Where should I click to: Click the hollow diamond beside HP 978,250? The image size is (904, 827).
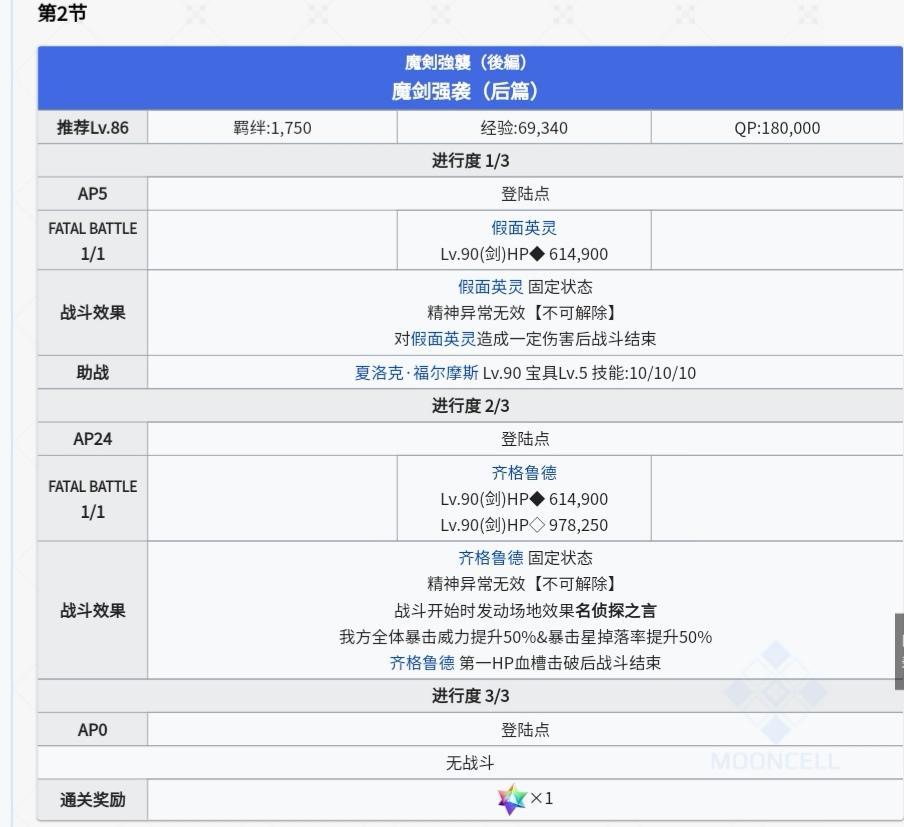point(537,525)
